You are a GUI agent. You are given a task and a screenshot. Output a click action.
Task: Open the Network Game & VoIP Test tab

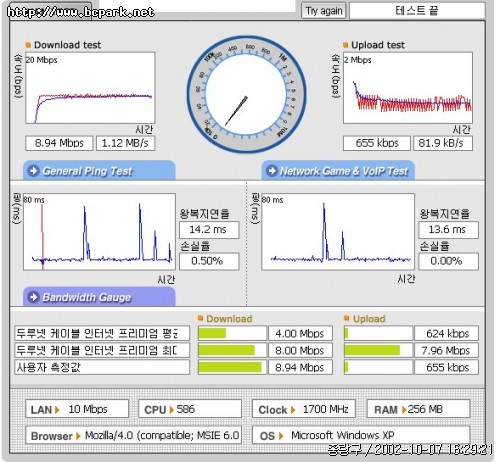tap(338, 171)
